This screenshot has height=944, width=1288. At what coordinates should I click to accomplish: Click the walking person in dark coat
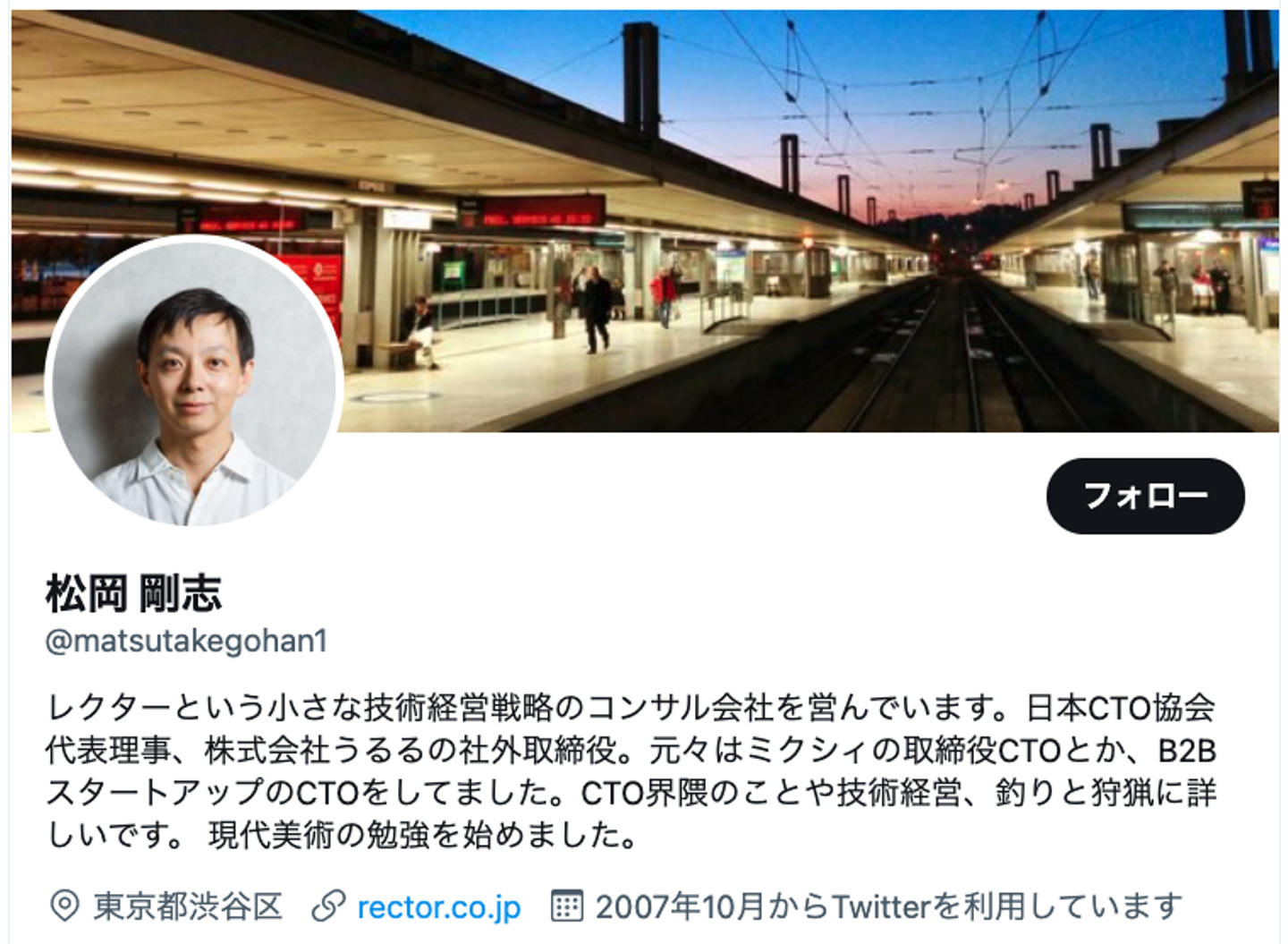tap(597, 310)
